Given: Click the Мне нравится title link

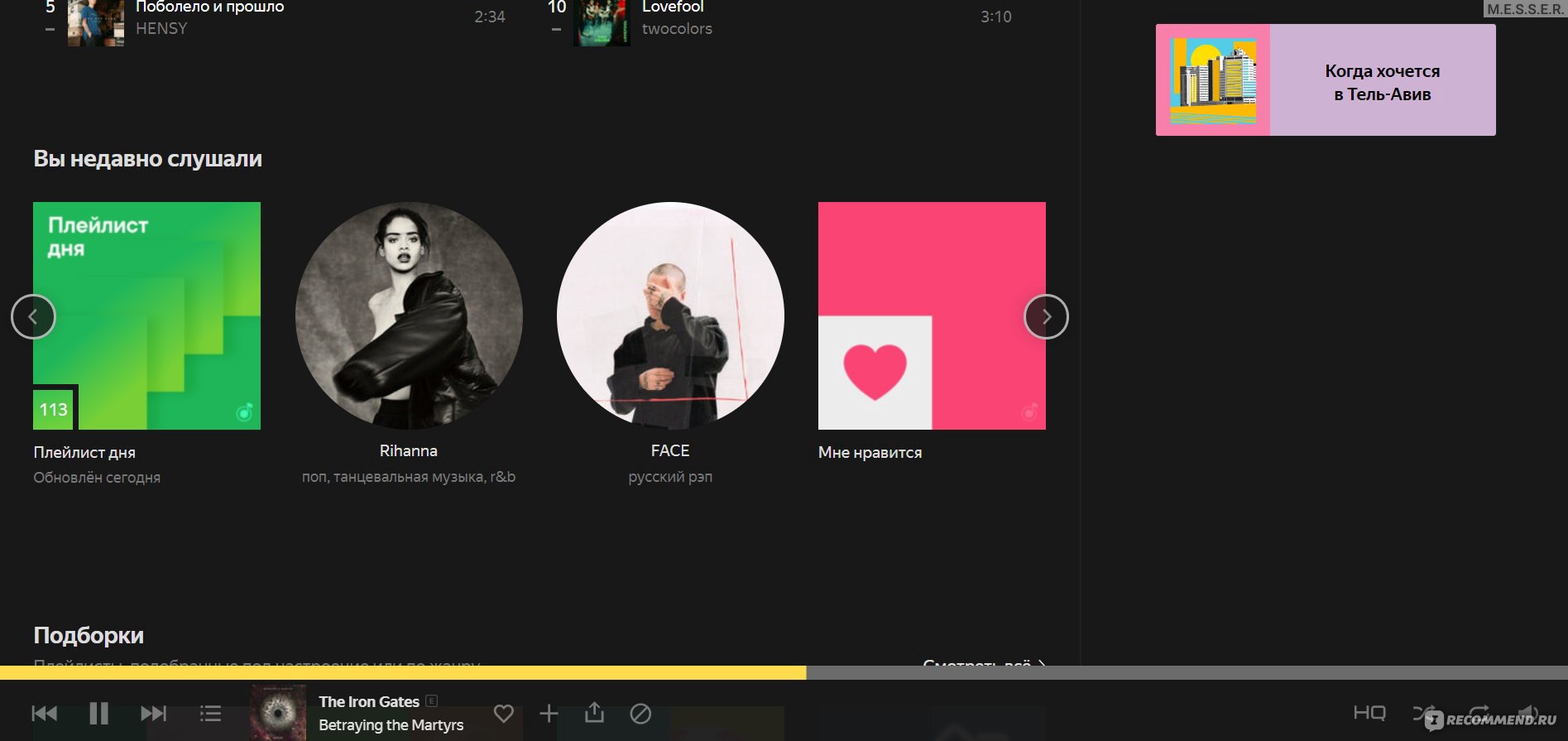Looking at the screenshot, I should [870, 452].
